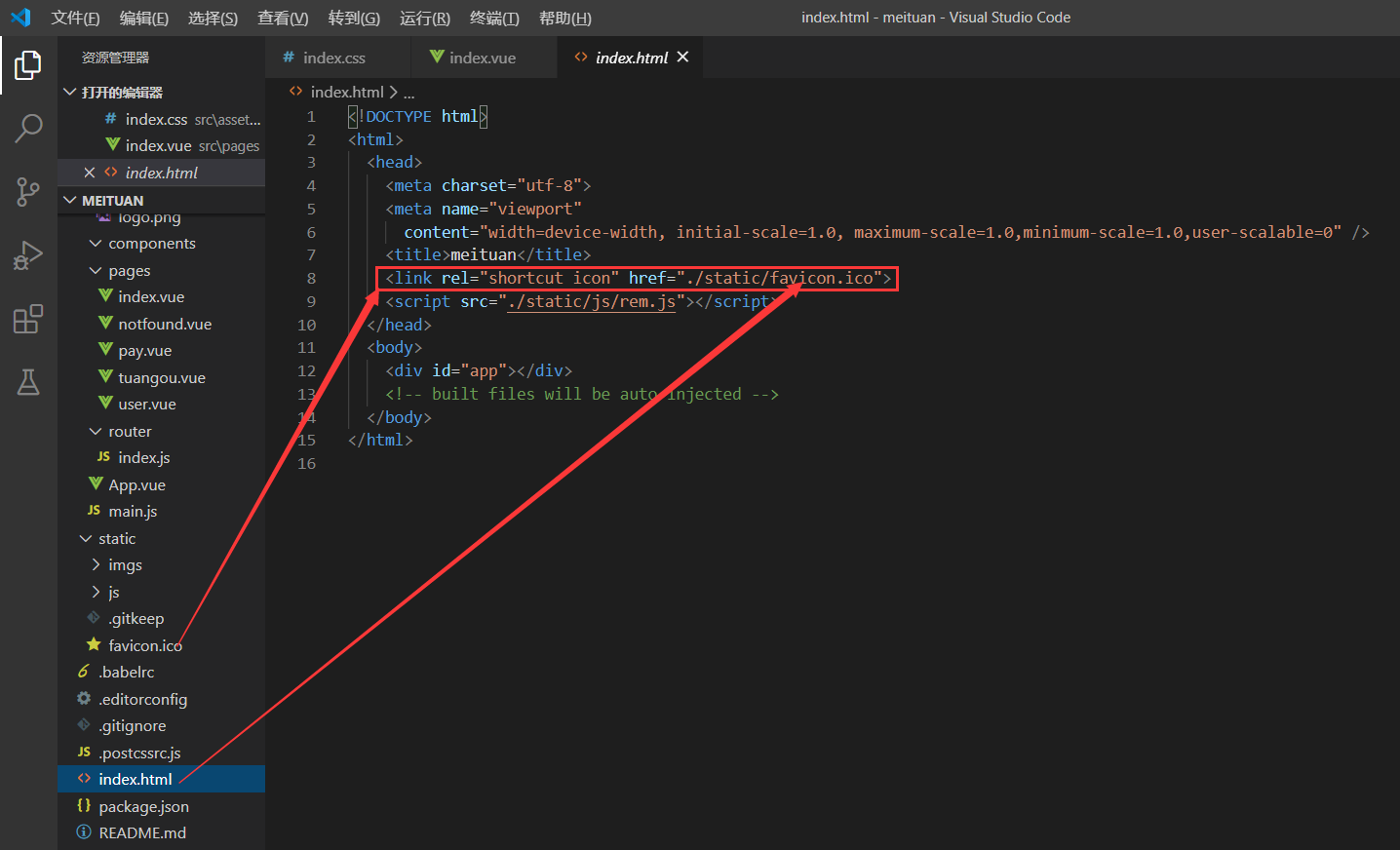Click the breadcrumb ellipsis segment

(x=409, y=93)
